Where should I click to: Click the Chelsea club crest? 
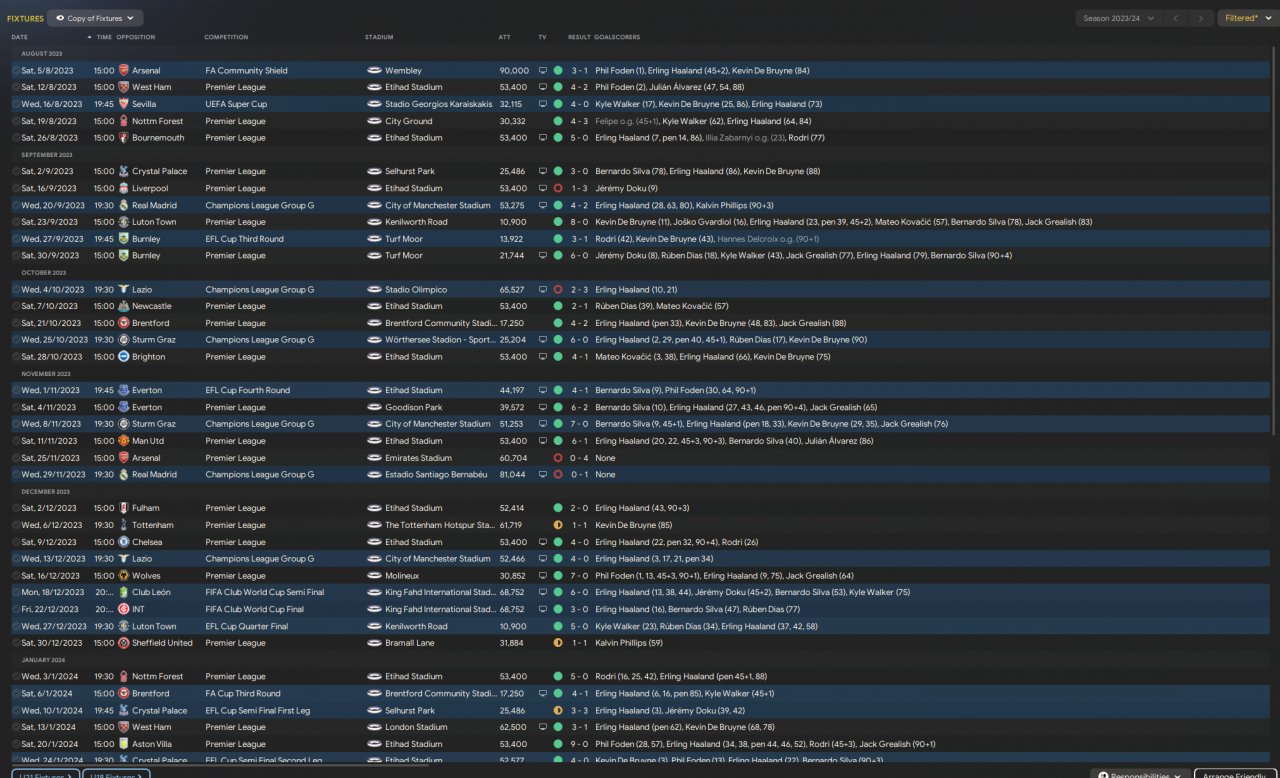pyautogui.click(x=124, y=542)
